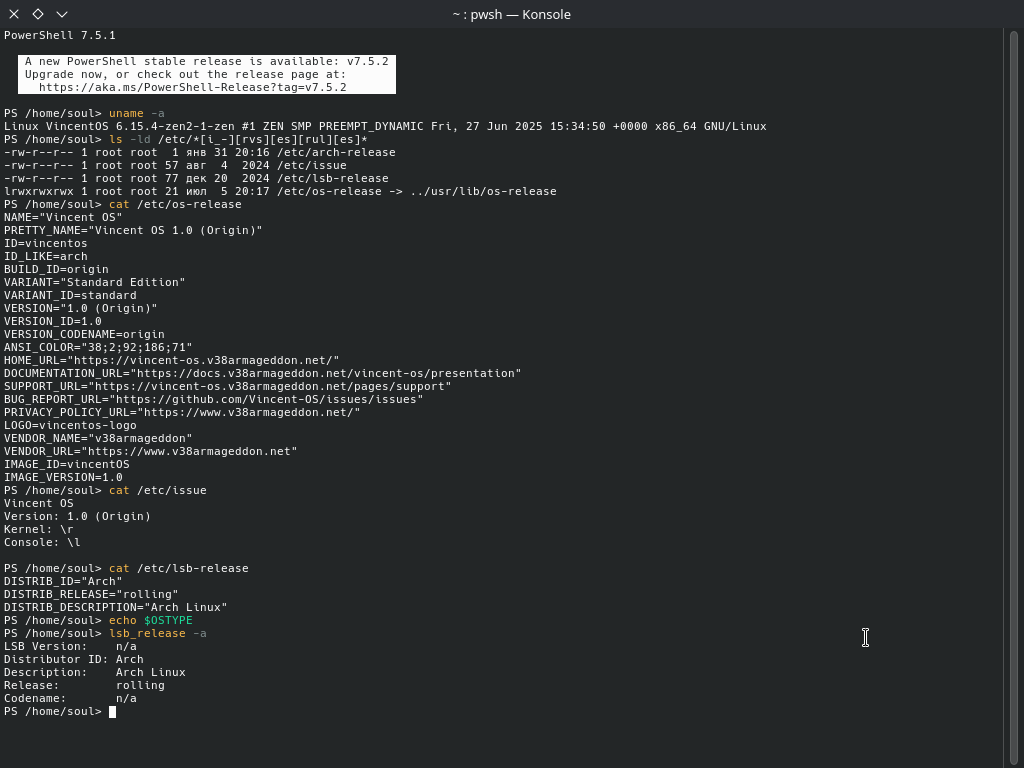1024x768 pixels.
Task: Click the 'cat /etc/issue' command
Action: 157,491
